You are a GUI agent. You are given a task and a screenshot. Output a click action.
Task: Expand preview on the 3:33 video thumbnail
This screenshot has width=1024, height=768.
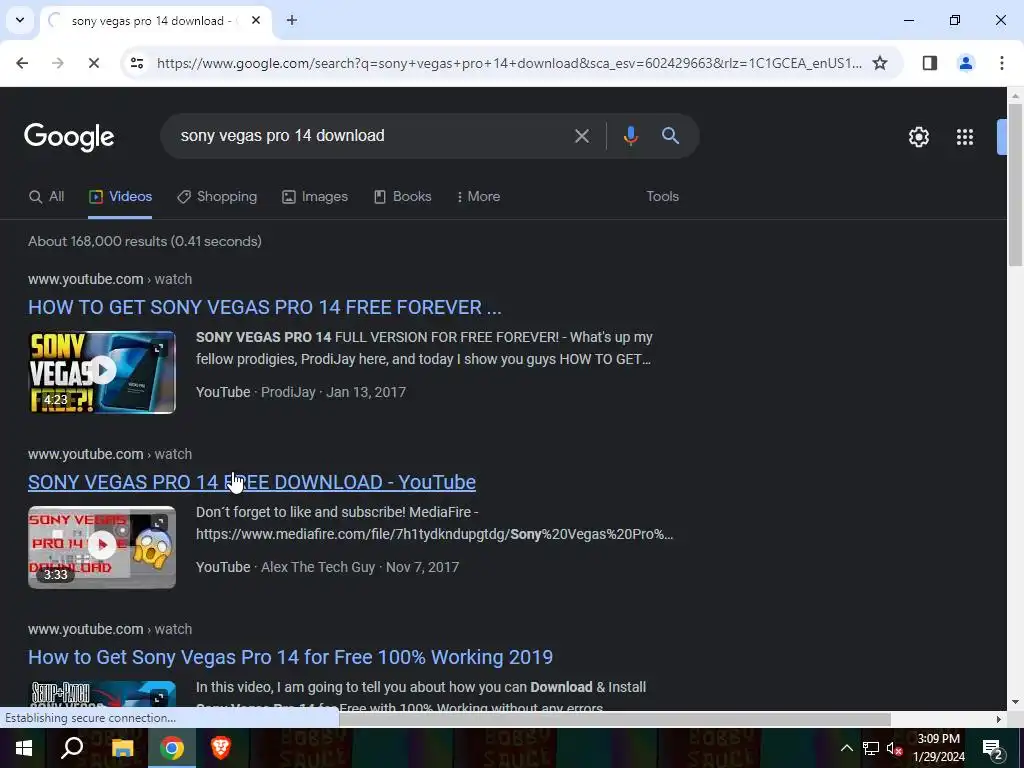pos(159,522)
